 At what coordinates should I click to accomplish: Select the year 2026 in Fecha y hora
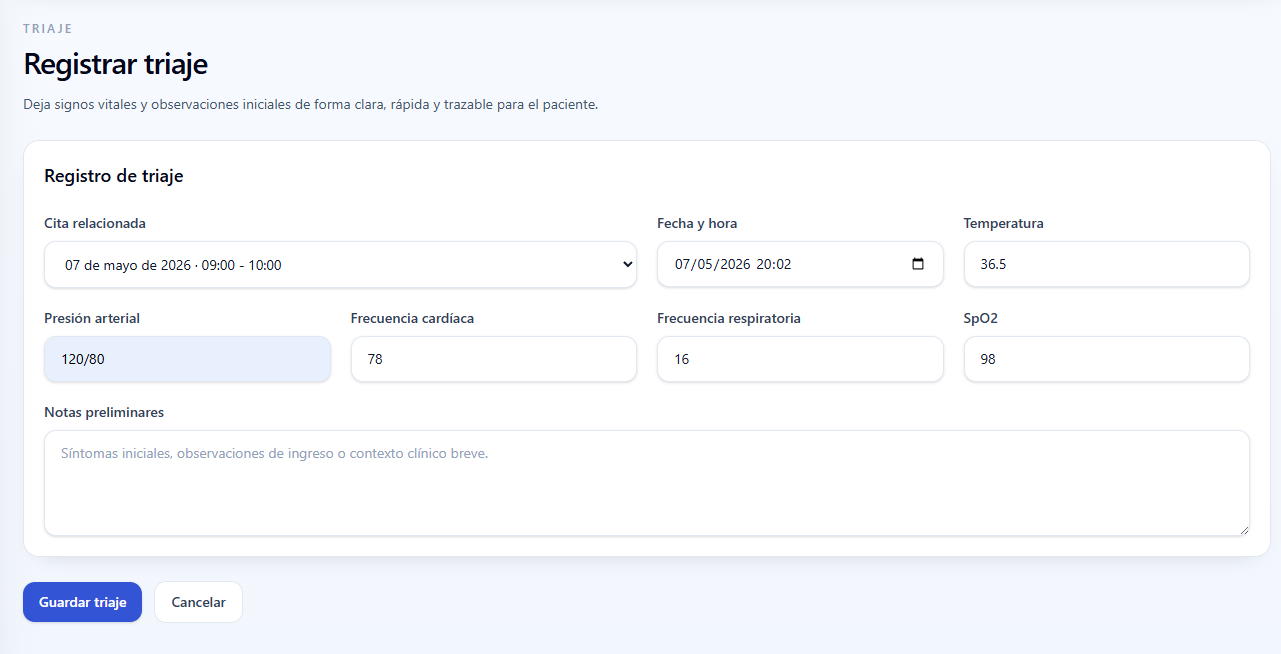pos(736,265)
